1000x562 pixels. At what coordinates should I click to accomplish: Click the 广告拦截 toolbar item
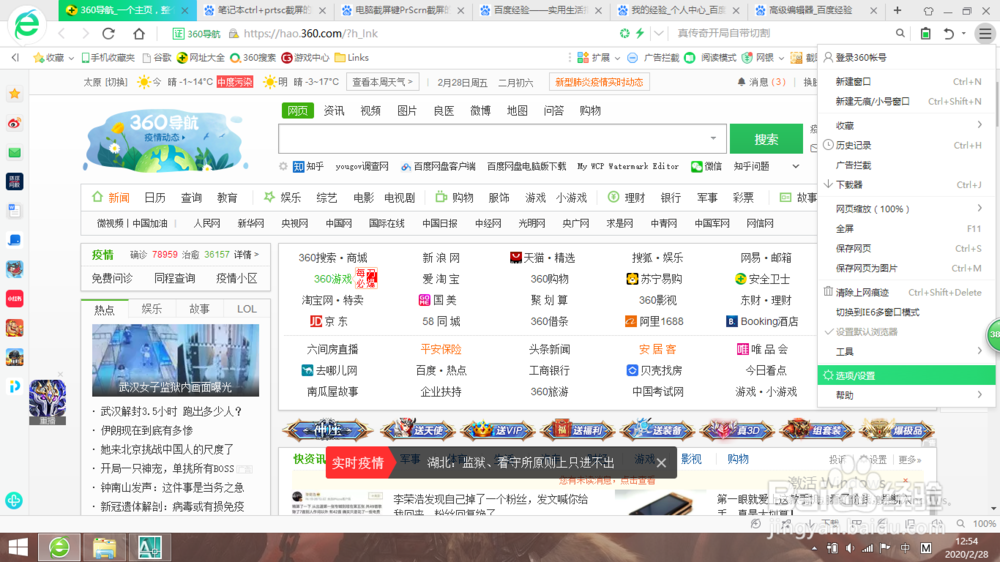(x=654, y=57)
